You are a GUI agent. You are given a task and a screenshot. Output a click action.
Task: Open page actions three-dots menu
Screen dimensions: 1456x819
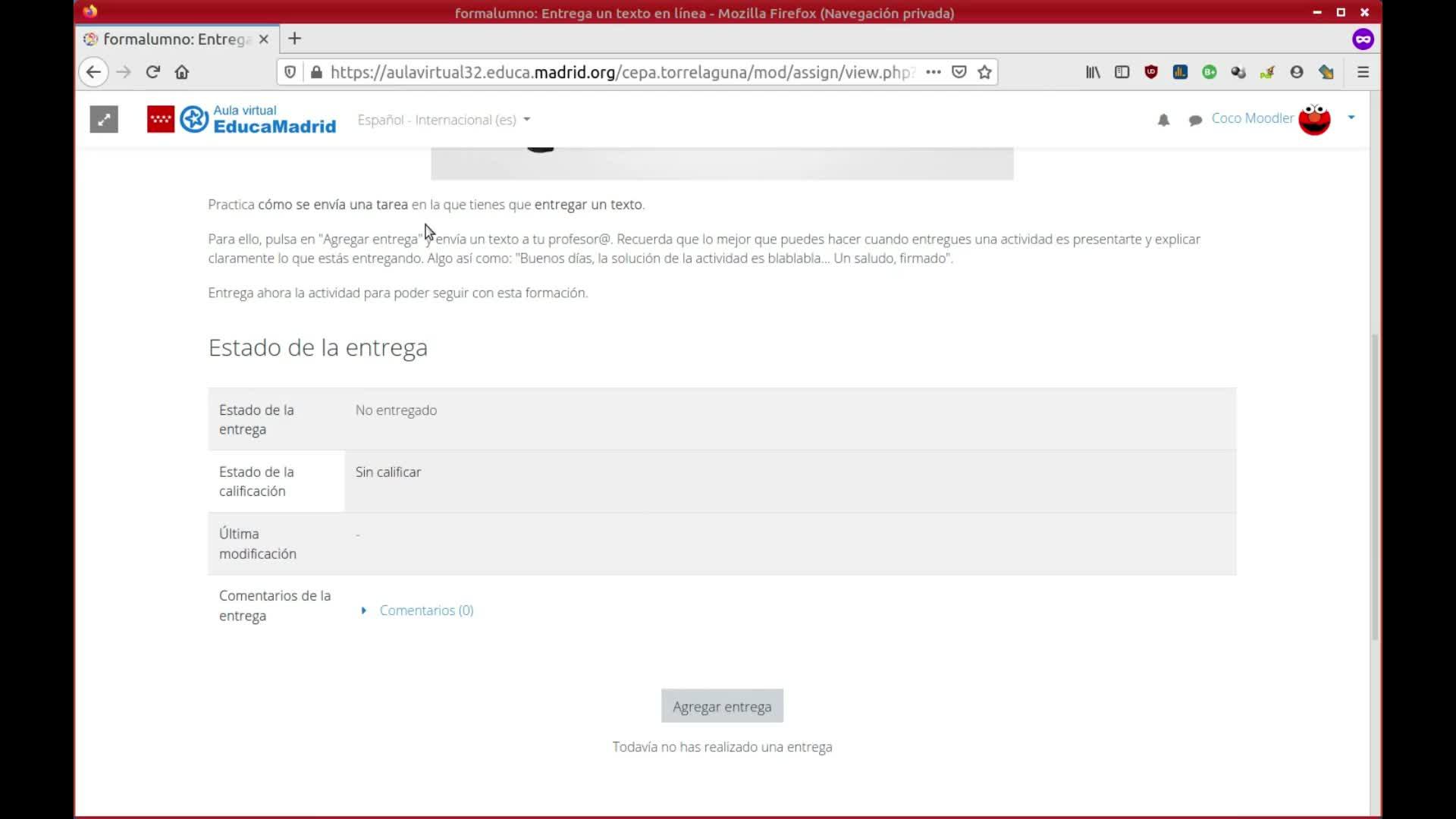tap(934, 72)
